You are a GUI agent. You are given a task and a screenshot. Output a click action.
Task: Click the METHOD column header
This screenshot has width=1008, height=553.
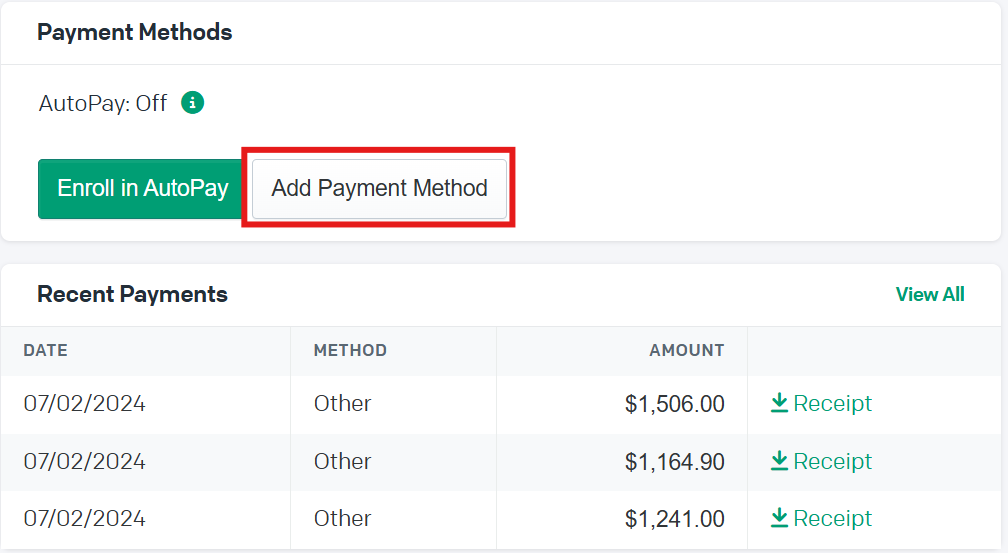coord(350,350)
